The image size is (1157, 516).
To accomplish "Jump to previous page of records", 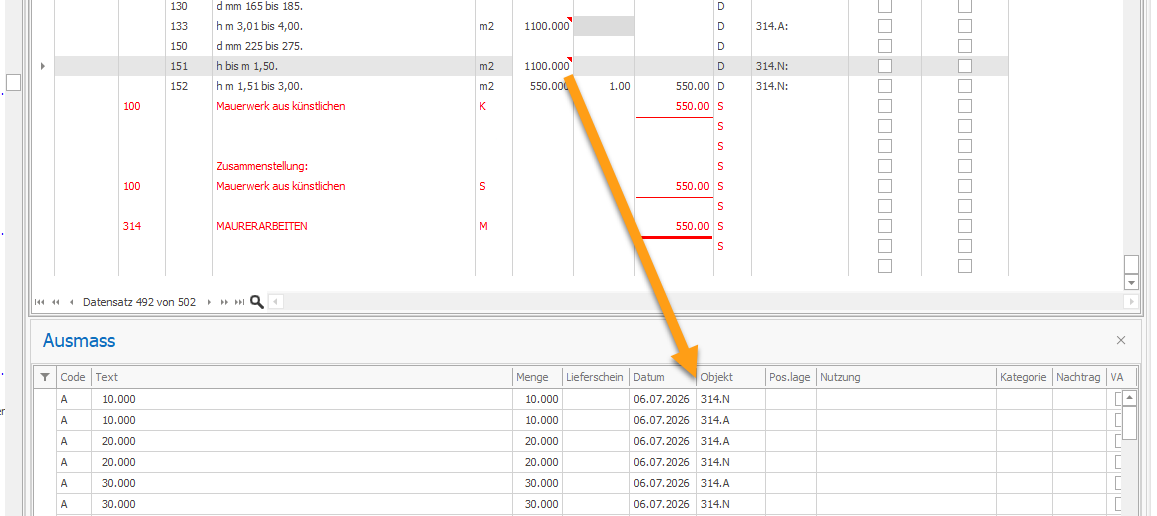I will click(55, 302).
